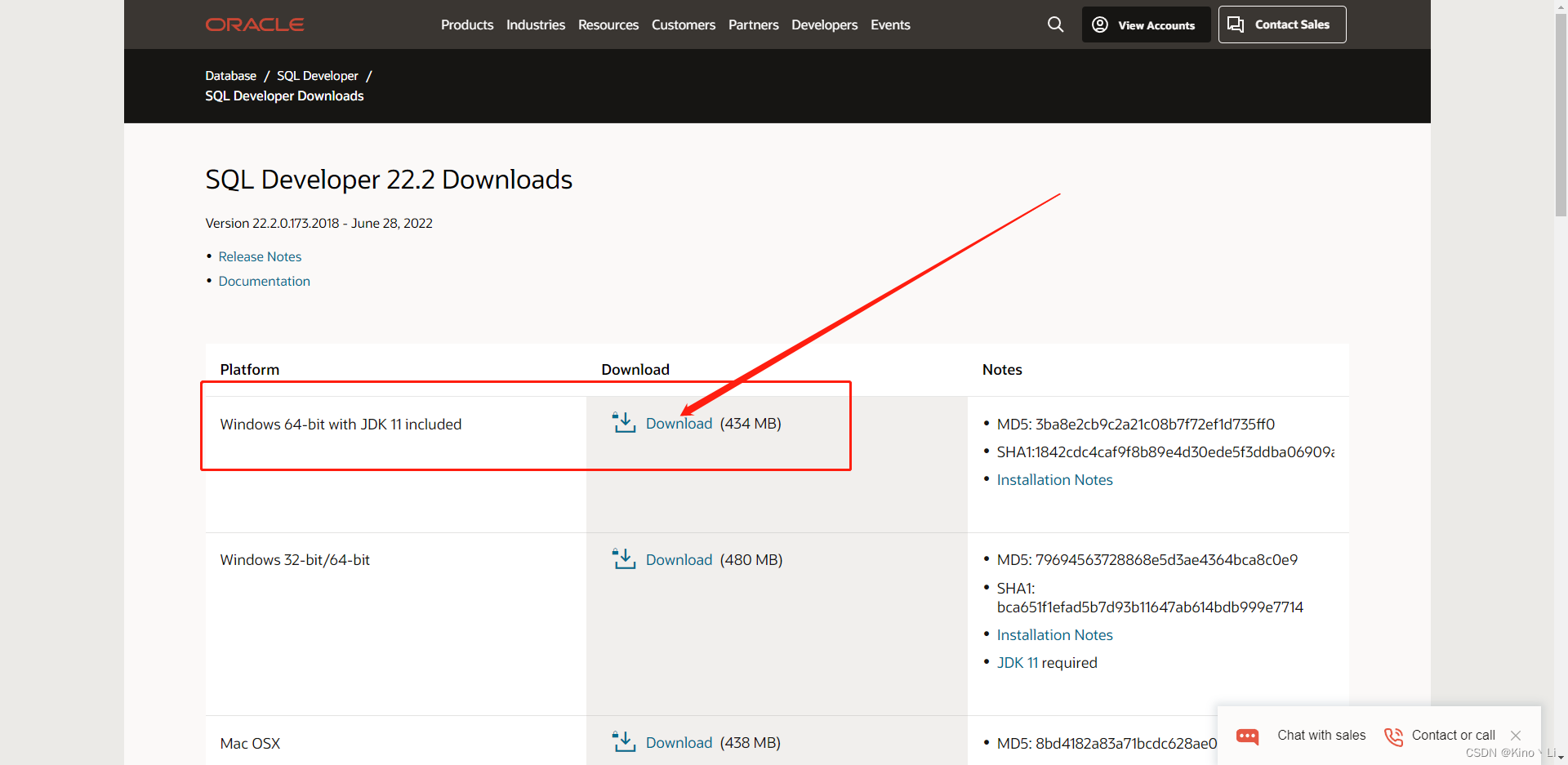This screenshot has height=765, width=1568.
Task: Download Windows 64-bit with JDK 11 (434 MB)
Action: click(679, 424)
